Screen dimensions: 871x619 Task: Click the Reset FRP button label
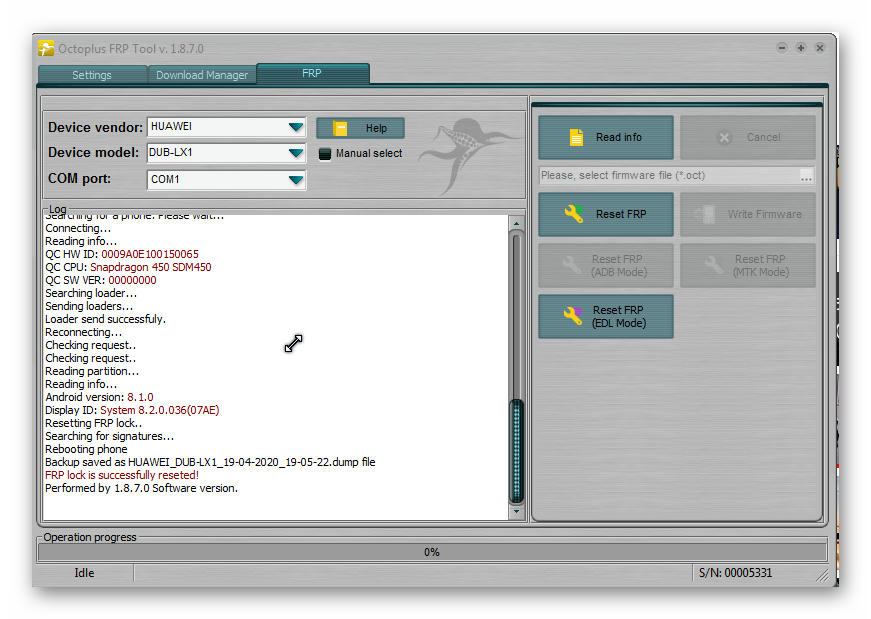coord(621,214)
